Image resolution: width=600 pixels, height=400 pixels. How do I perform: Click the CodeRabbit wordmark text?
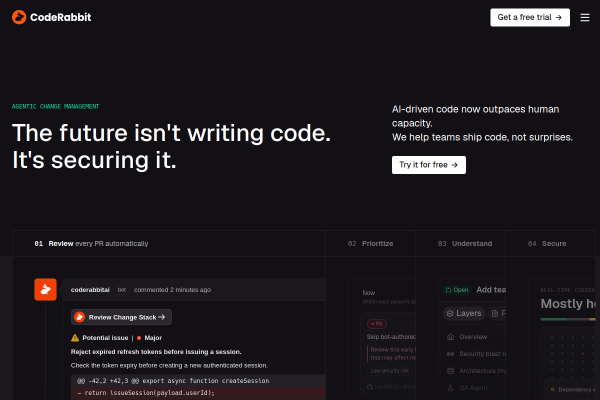60,17
